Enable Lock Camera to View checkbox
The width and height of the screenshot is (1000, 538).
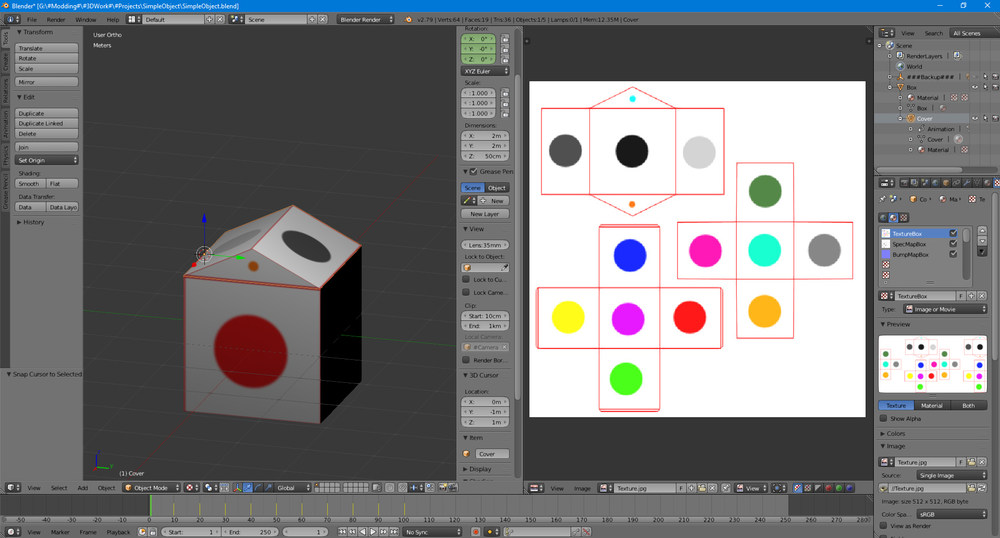(466, 292)
